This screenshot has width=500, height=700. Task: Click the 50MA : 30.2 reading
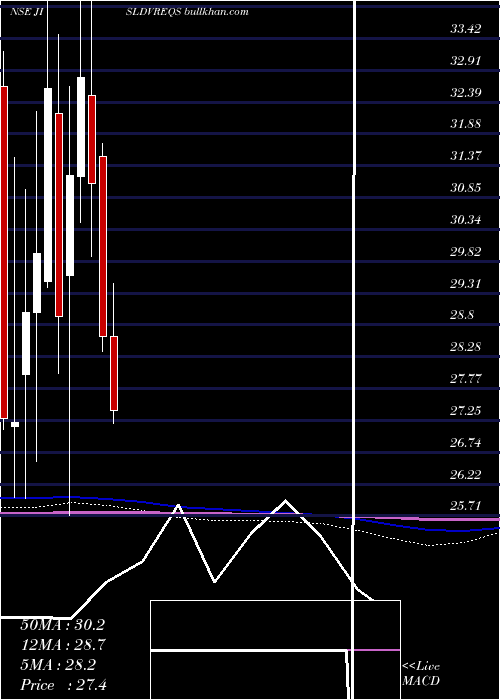point(62,625)
